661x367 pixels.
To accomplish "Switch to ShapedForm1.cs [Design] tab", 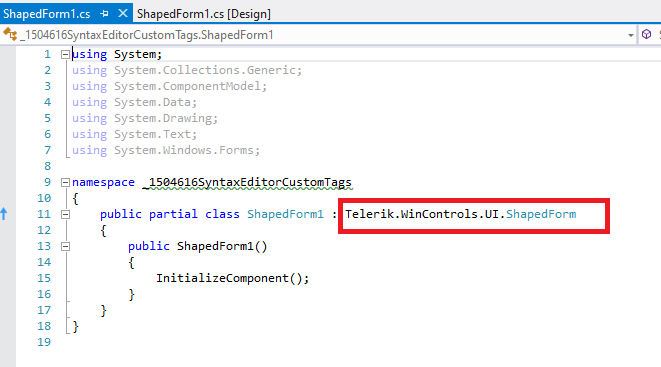I will 204,14.
